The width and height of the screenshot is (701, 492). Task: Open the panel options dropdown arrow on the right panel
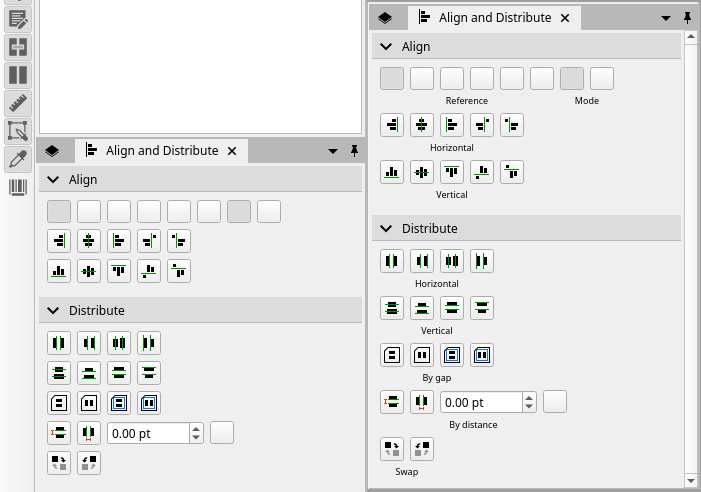point(666,18)
